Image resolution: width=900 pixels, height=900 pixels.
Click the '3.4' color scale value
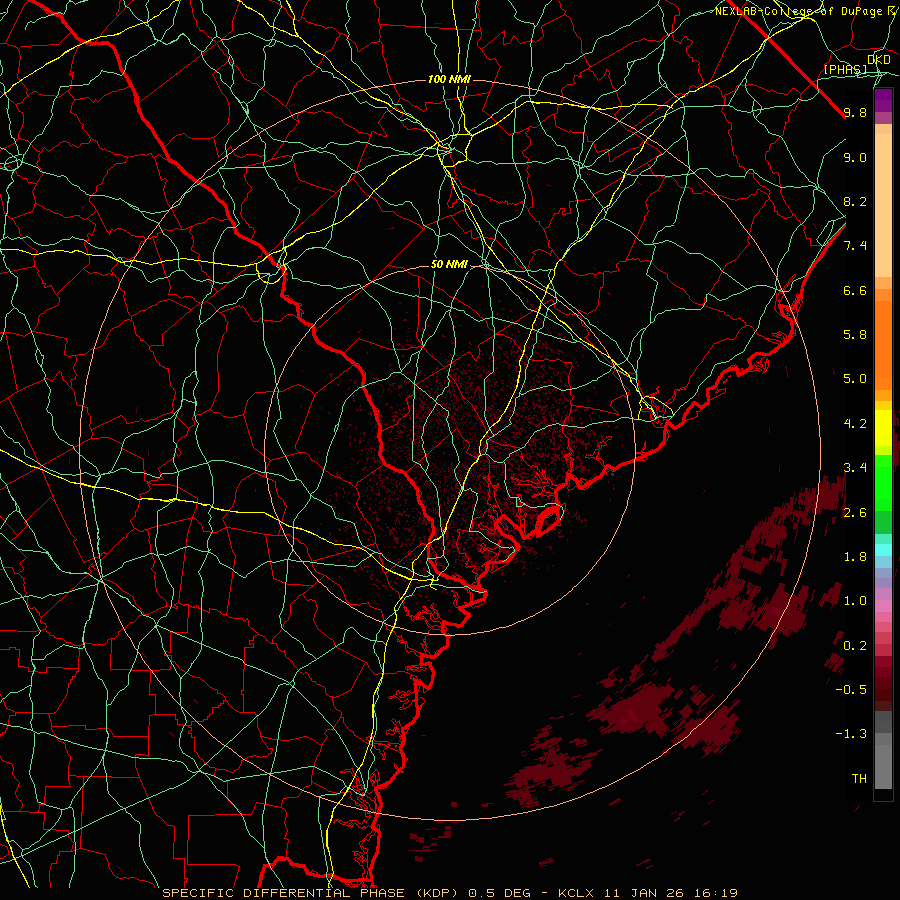pos(855,468)
